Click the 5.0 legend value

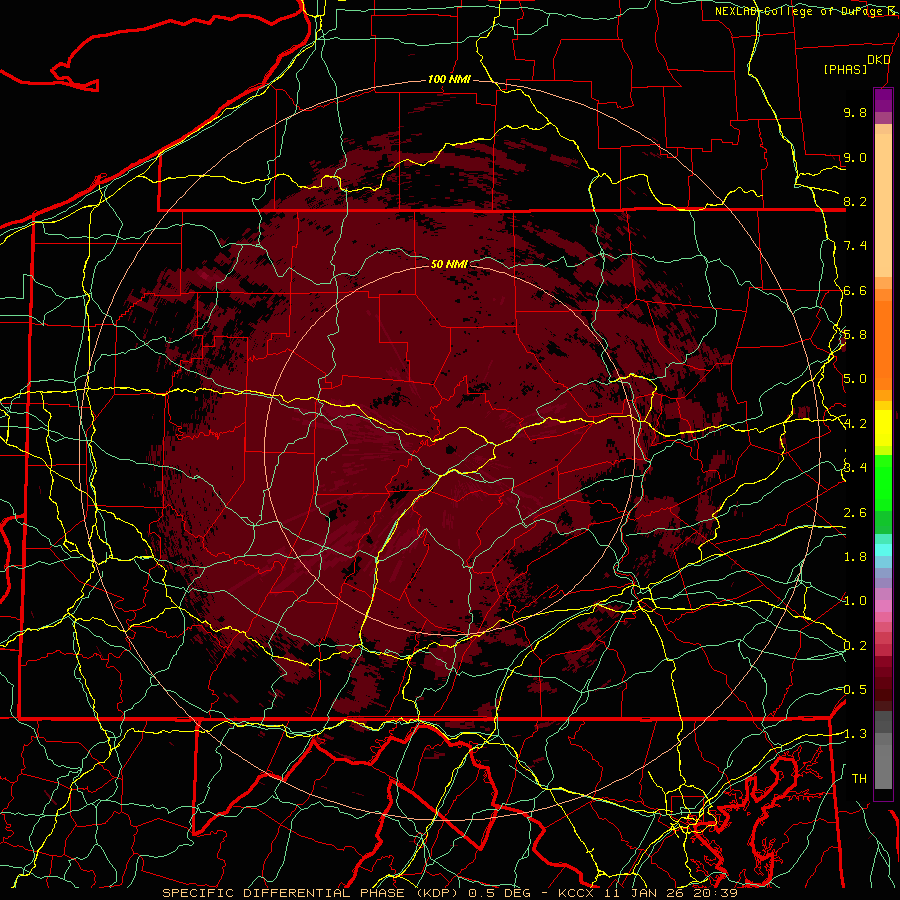point(855,379)
